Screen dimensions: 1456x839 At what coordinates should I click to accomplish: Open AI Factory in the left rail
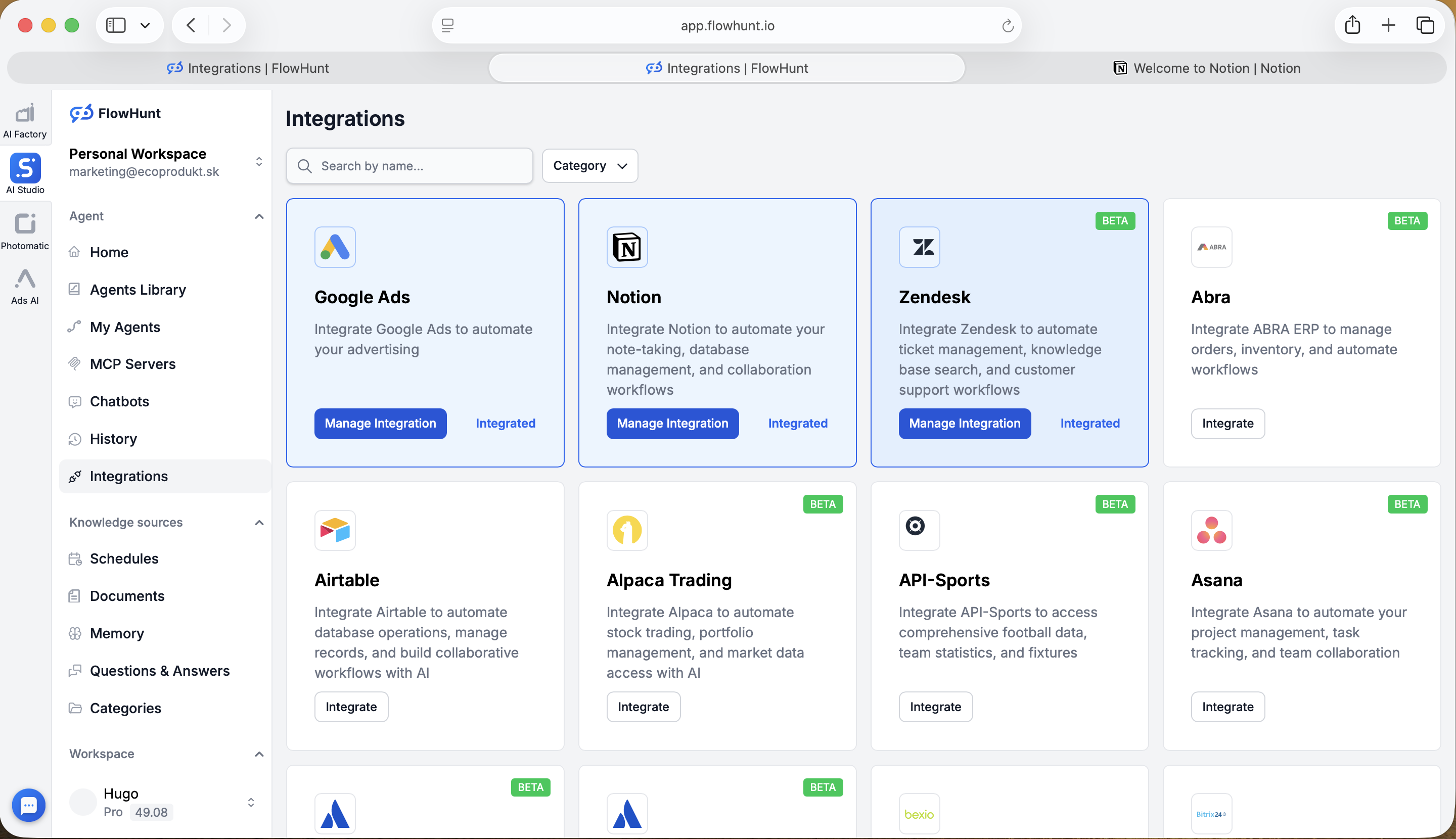[25, 120]
